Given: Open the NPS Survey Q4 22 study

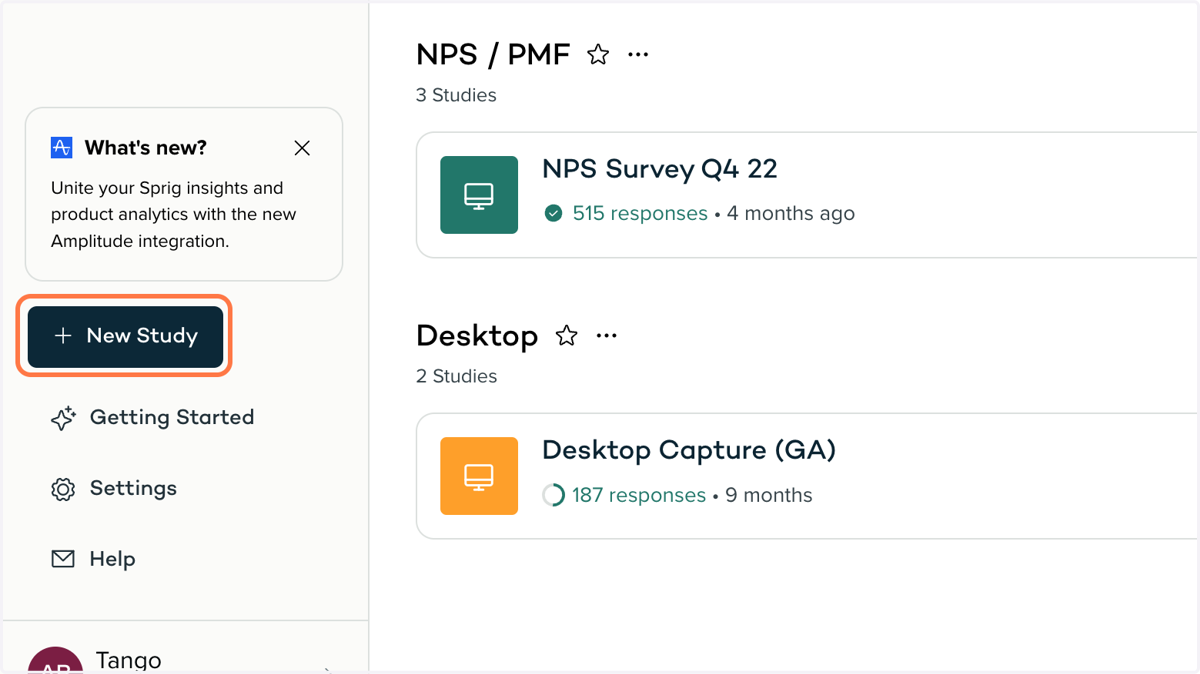Looking at the screenshot, I should pos(659,169).
